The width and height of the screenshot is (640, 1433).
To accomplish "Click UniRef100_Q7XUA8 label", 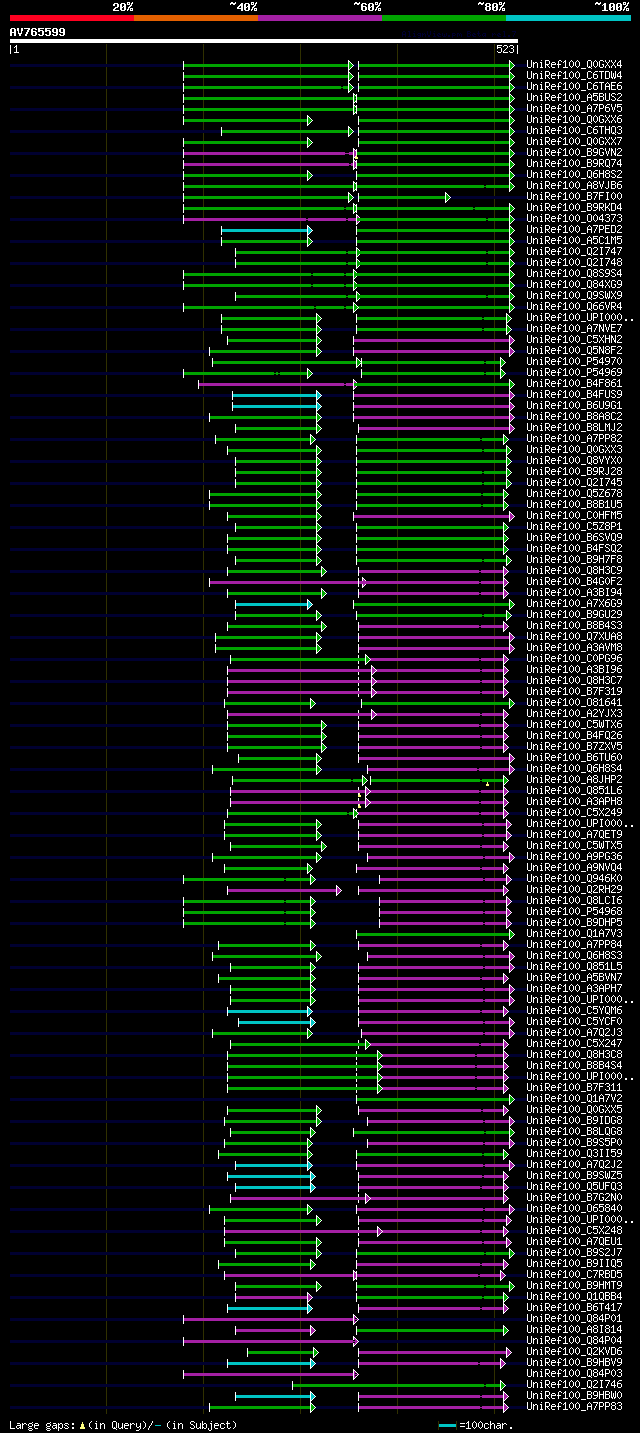I will click(574, 636).
